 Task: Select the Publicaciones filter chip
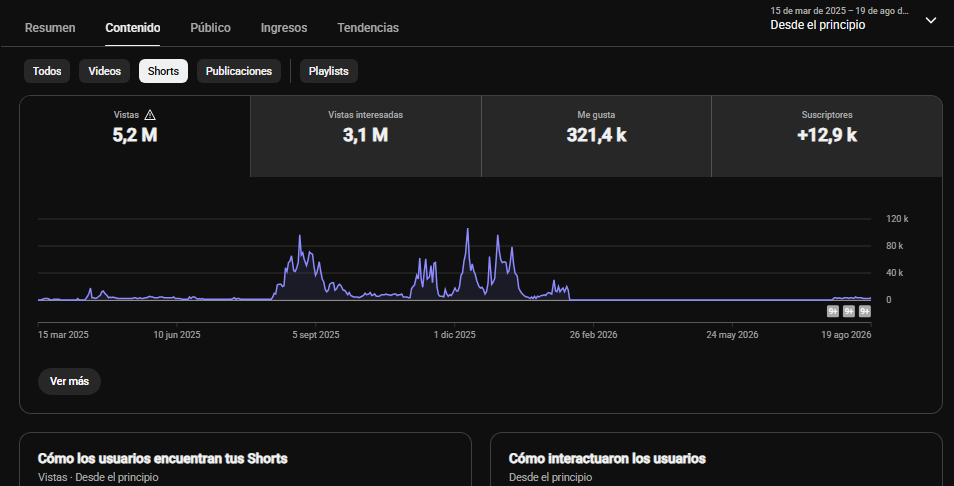coord(238,71)
